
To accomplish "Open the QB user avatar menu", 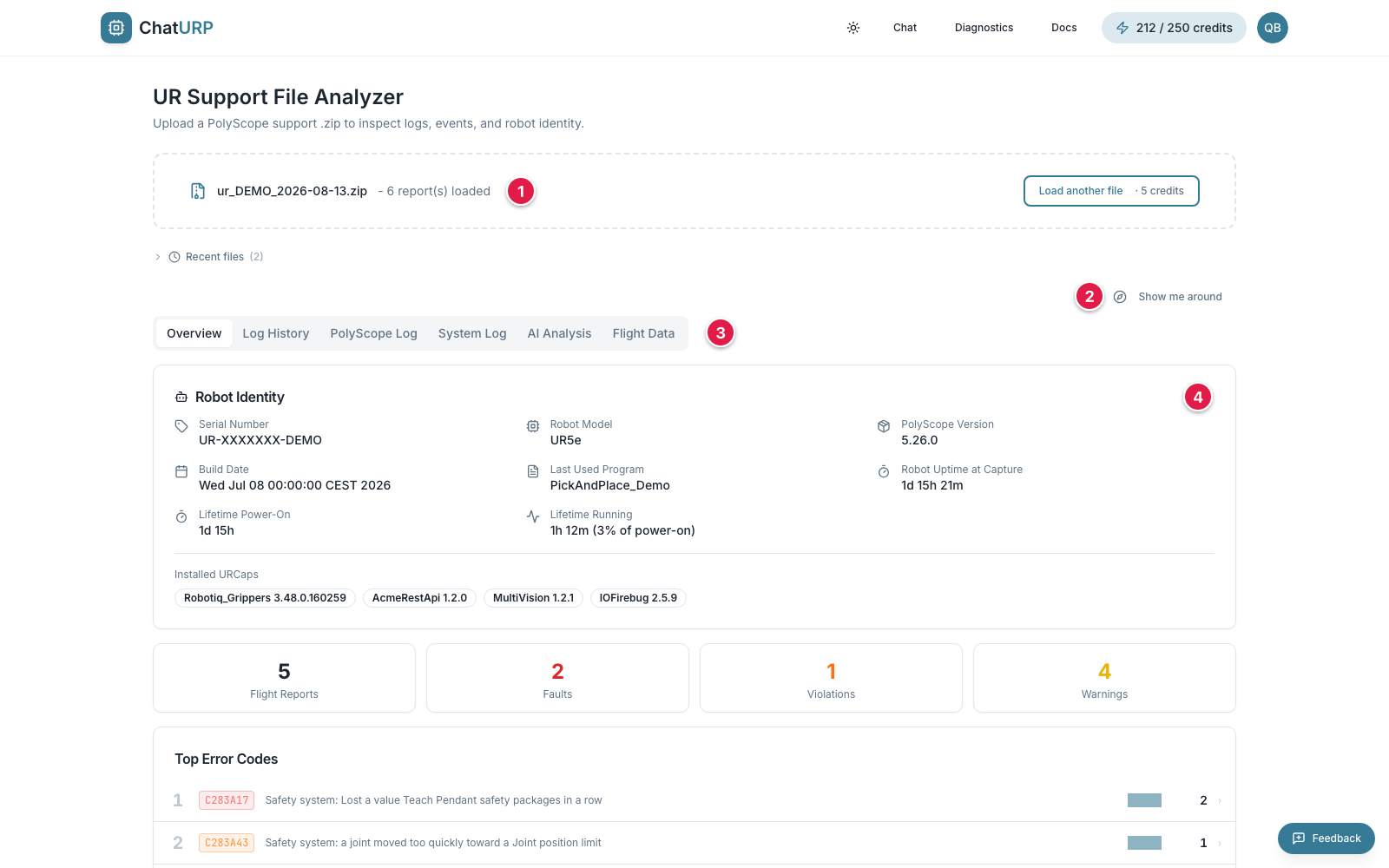I will coord(1273,28).
